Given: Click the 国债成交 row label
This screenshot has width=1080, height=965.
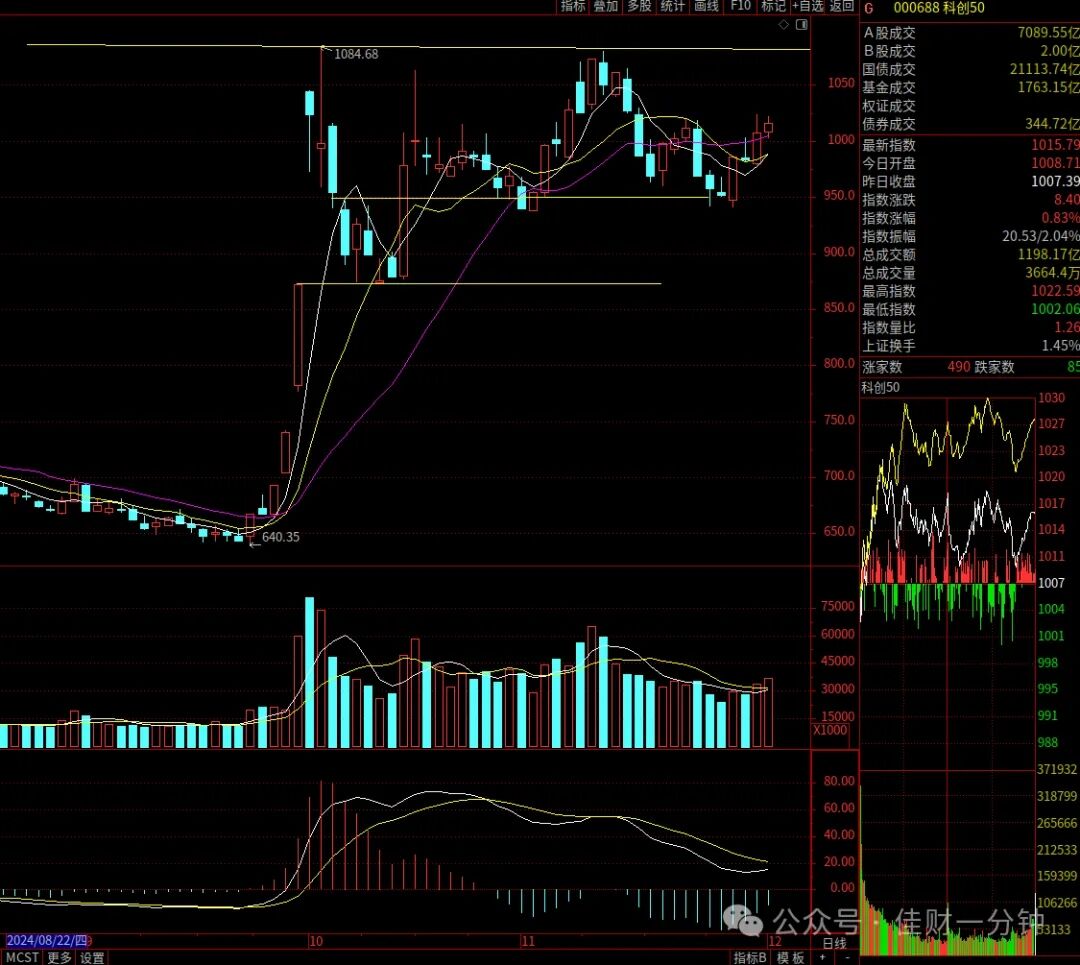Looking at the screenshot, I should [x=889, y=70].
